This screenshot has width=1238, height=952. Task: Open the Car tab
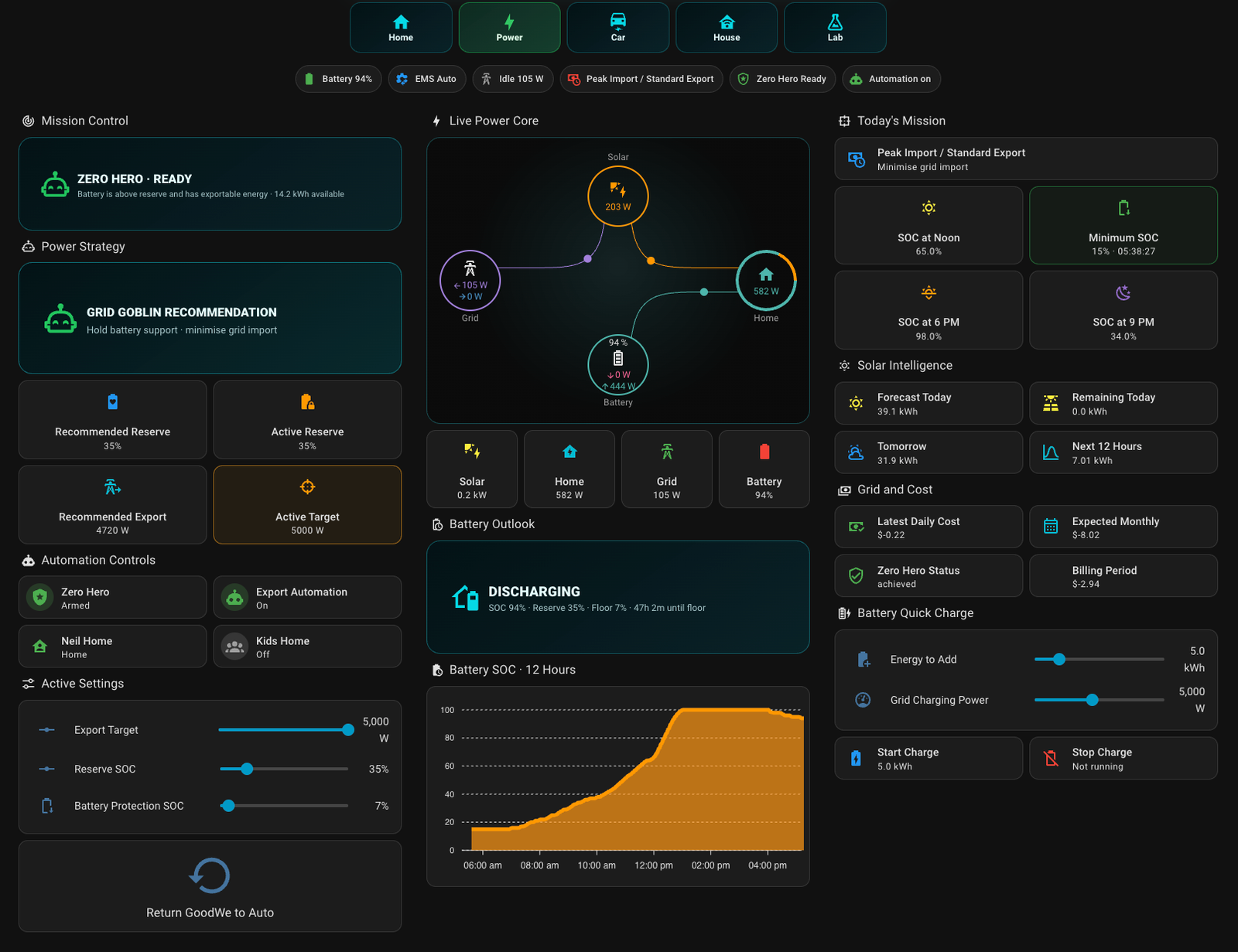point(618,28)
